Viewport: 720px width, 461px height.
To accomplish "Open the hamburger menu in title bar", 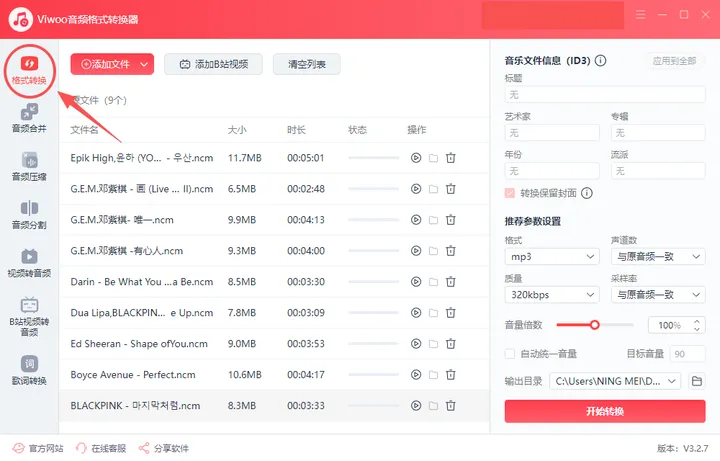I will [641, 15].
